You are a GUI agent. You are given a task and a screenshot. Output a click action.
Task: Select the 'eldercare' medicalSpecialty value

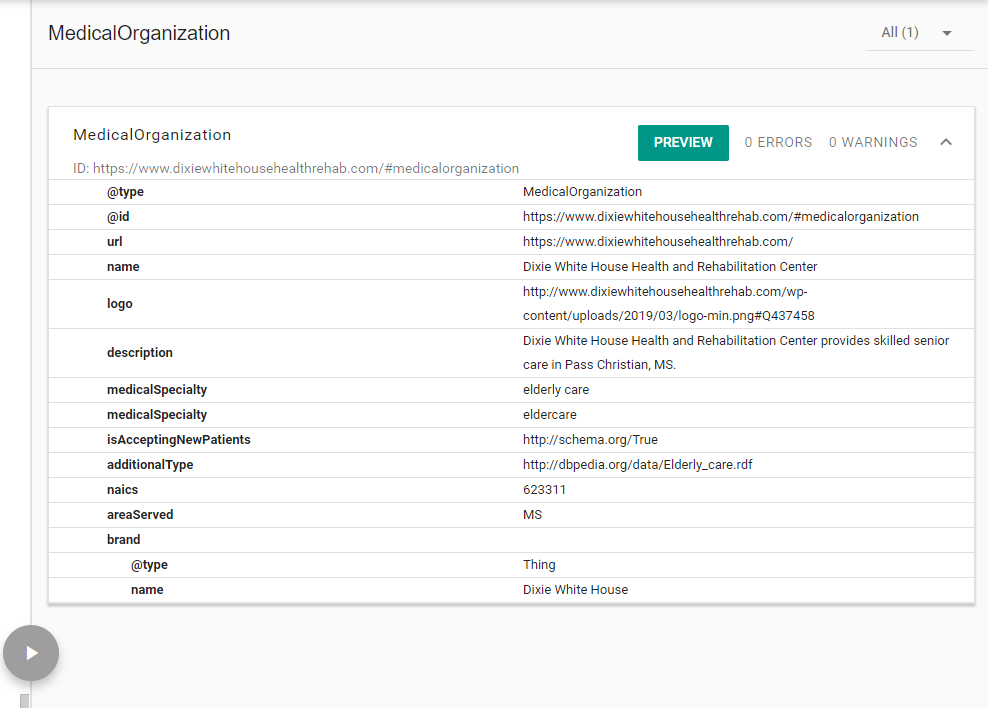549,414
